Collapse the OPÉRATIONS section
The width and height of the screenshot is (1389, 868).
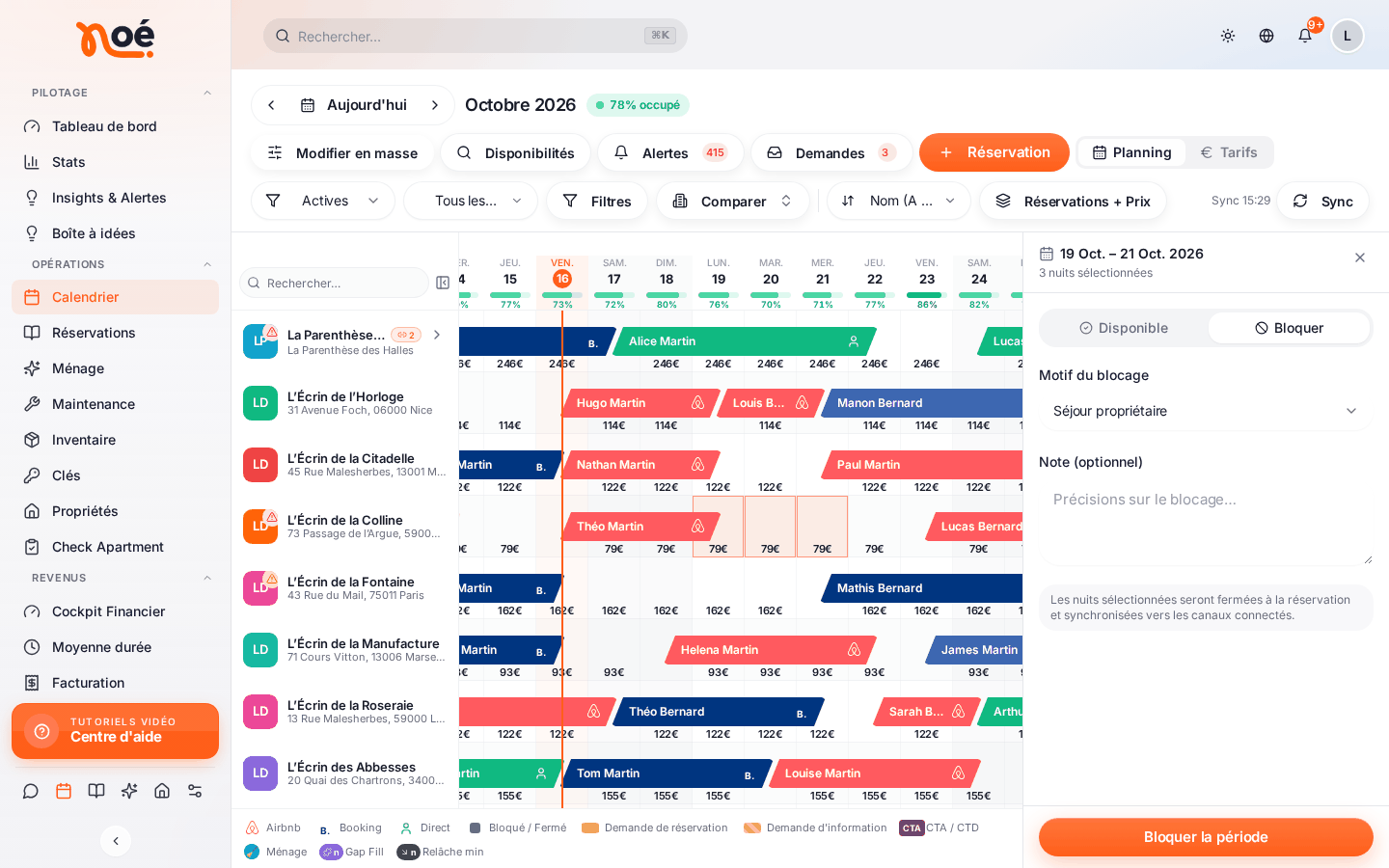pyautogui.click(x=207, y=264)
